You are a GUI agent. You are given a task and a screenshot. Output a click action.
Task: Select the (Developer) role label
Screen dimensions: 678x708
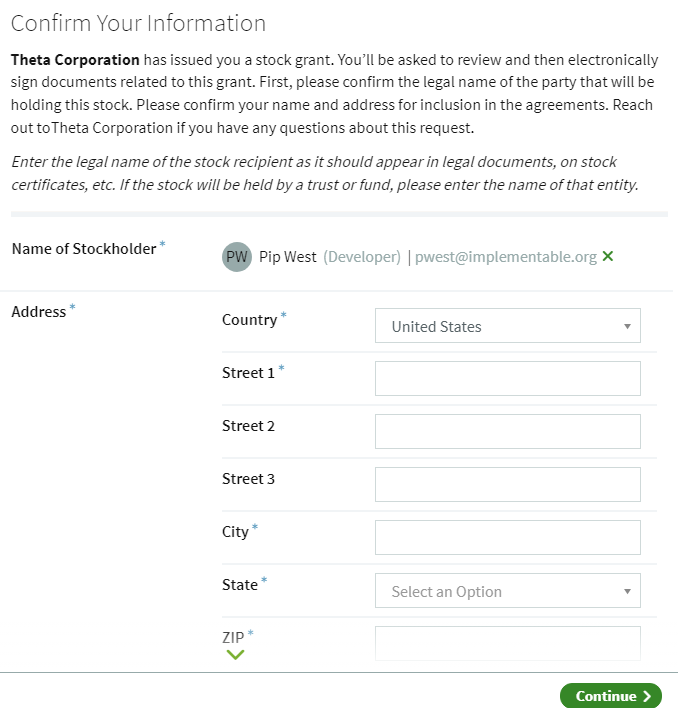click(x=362, y=257)
